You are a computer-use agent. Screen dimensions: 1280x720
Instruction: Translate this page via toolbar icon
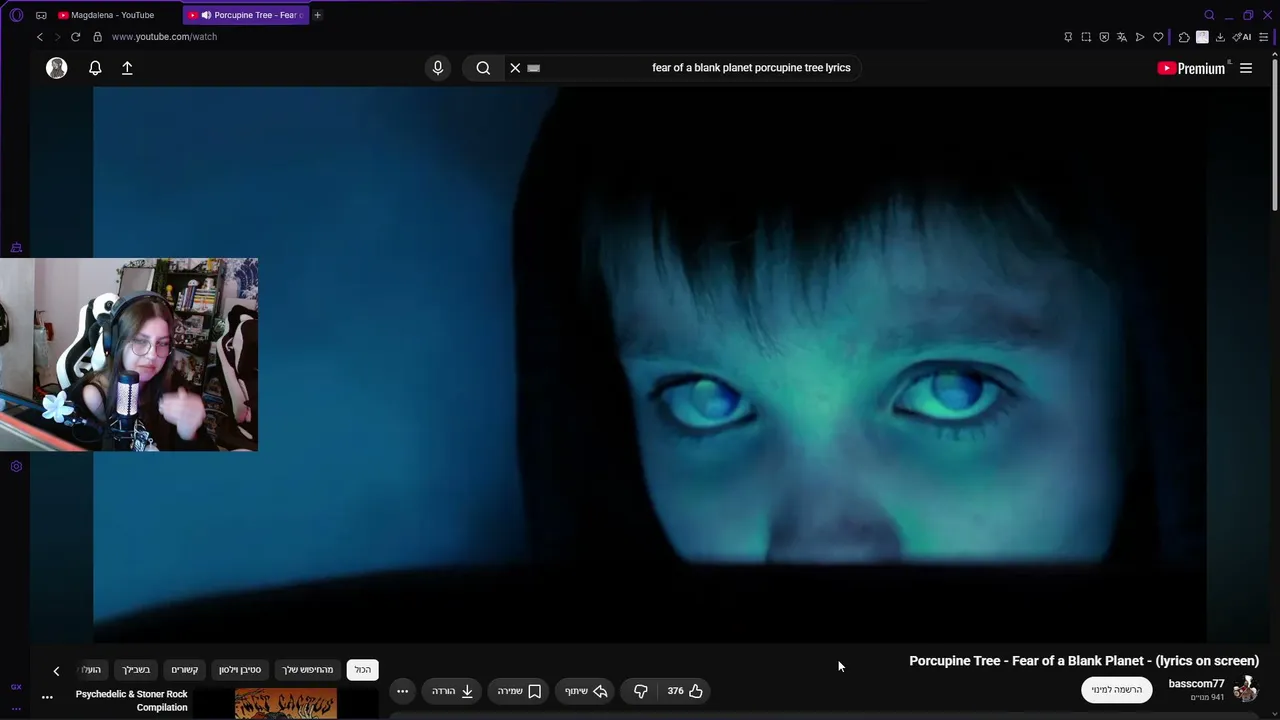coord(1122,37)
